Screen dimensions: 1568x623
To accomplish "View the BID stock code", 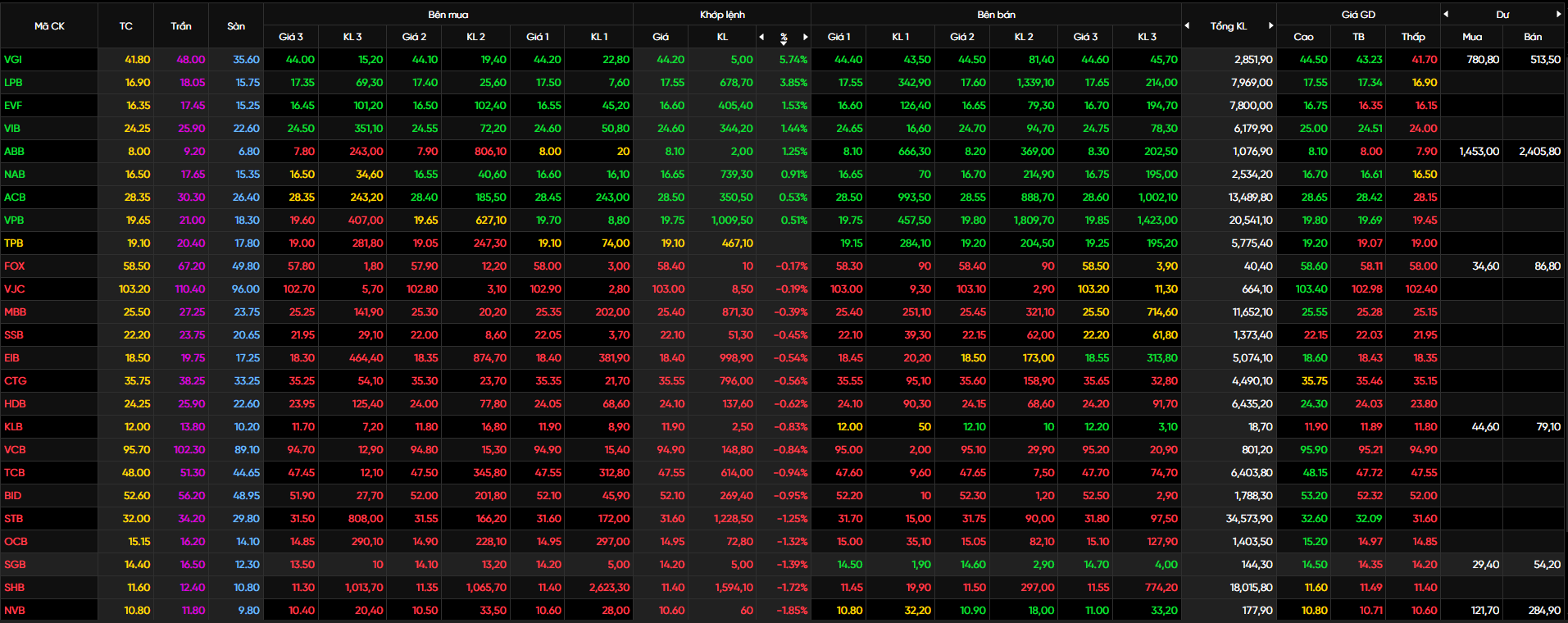I will point(12,496).
